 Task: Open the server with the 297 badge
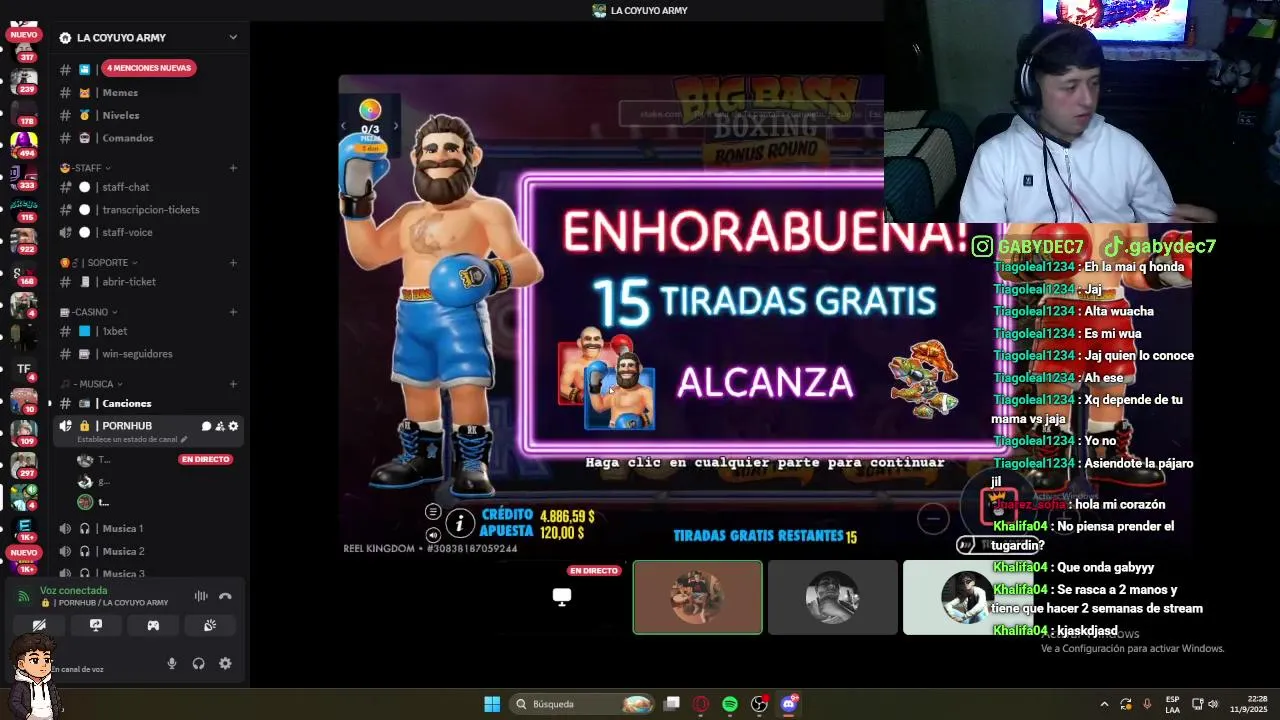[x=24, y=465]
